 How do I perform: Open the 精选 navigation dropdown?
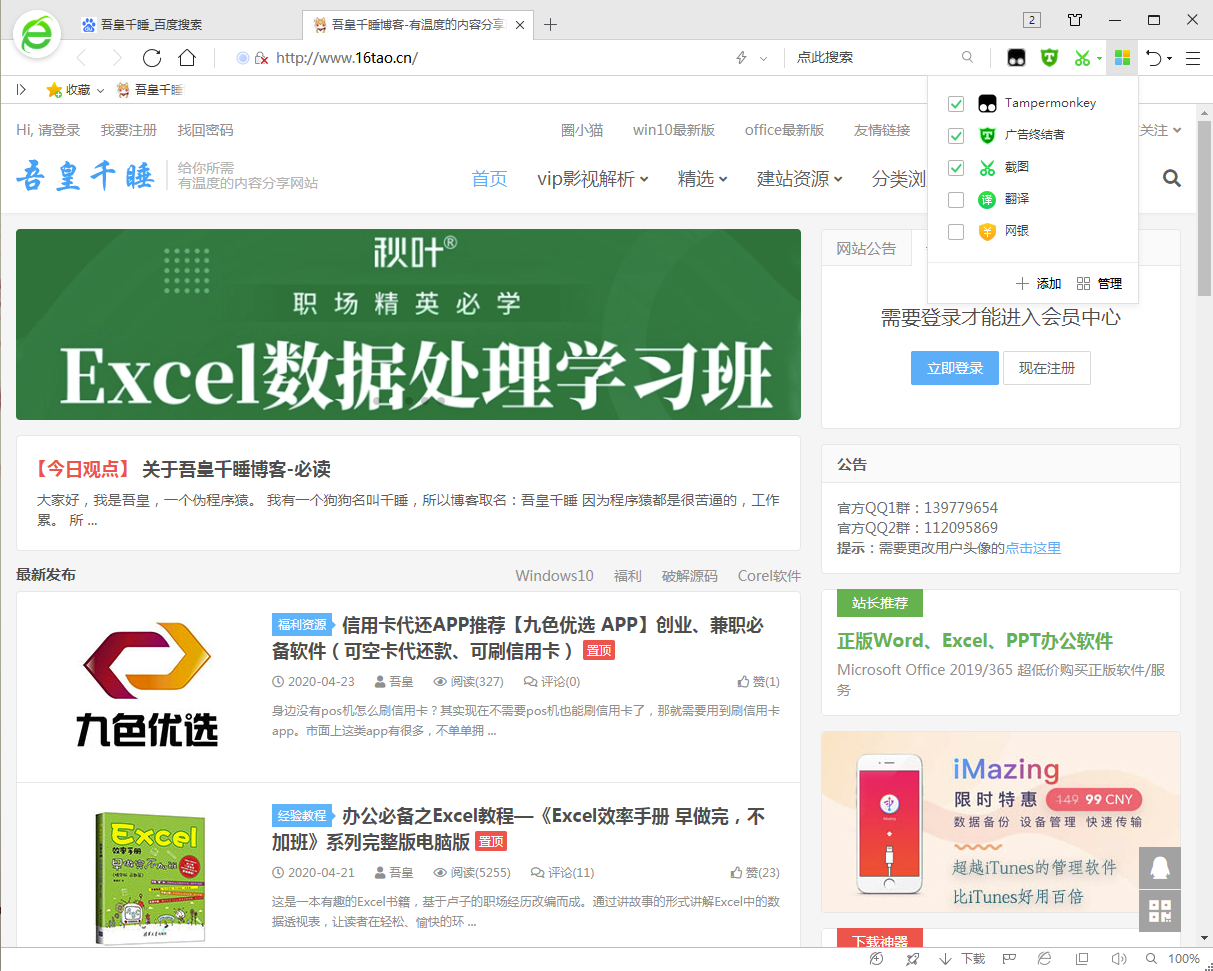point(702,179)
